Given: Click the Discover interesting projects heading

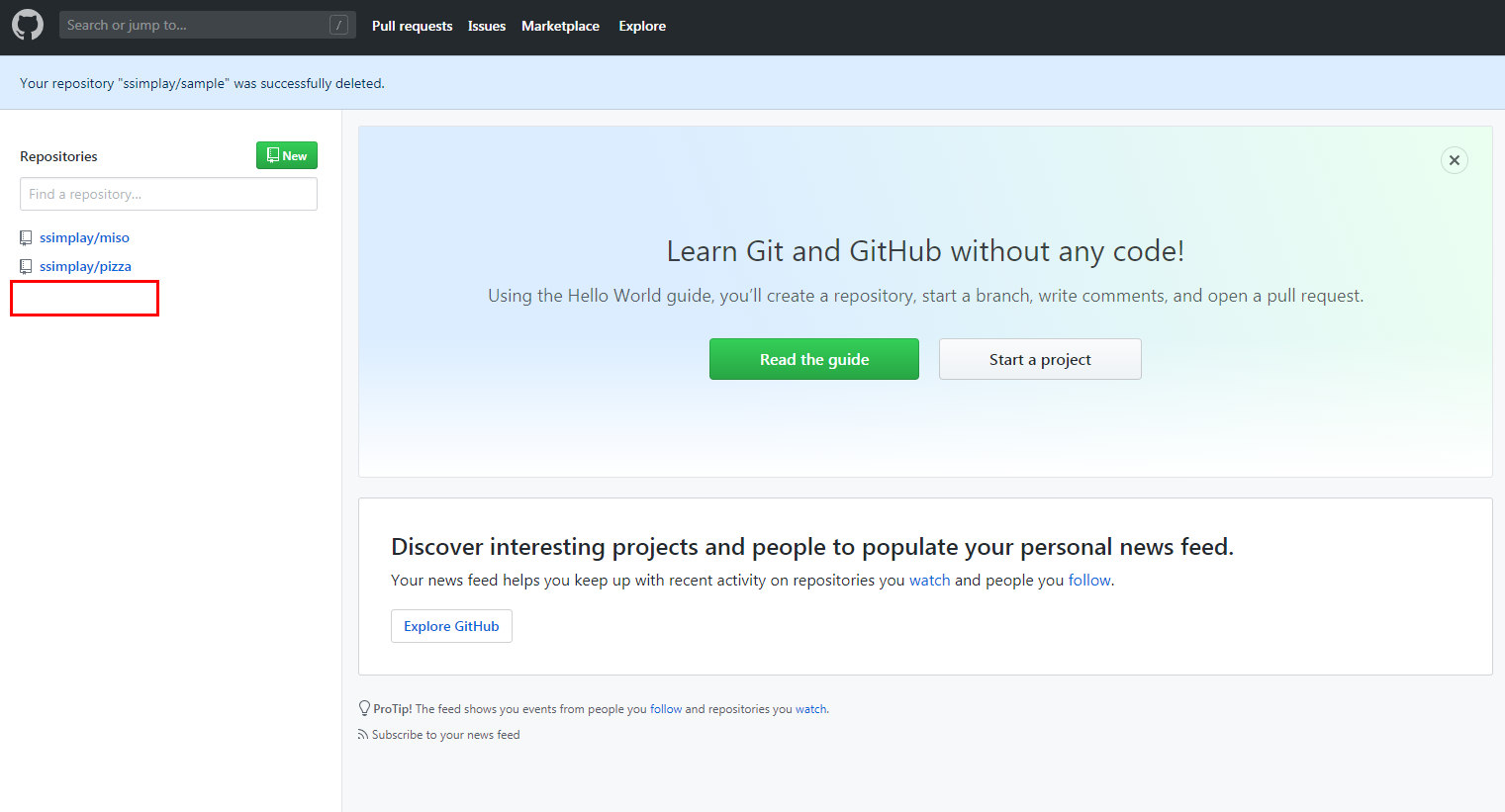Looking at the screenshot, I should pos(812,547).
